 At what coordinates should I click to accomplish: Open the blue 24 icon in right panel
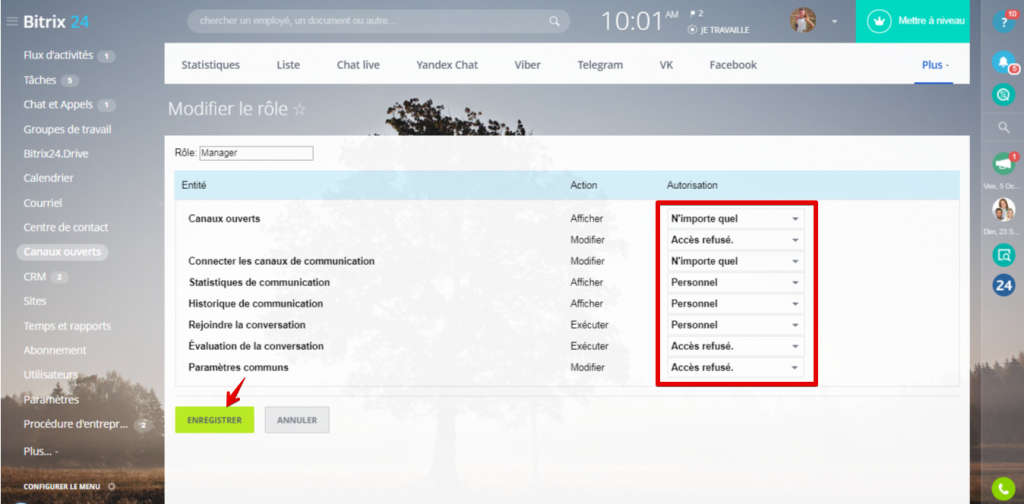click(x=1004, y=285)
